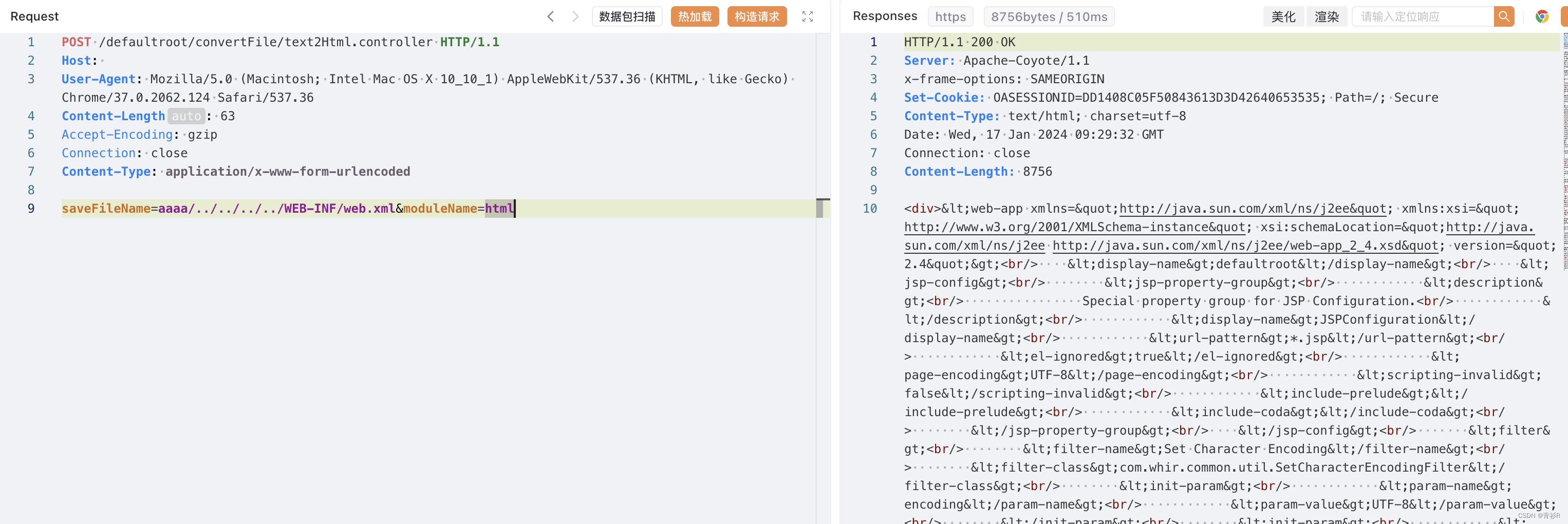This screenshot has height=524, width=1568.
Task: Click the 数据包扫描 packet scan button
Action: click(x=627, y=16)
